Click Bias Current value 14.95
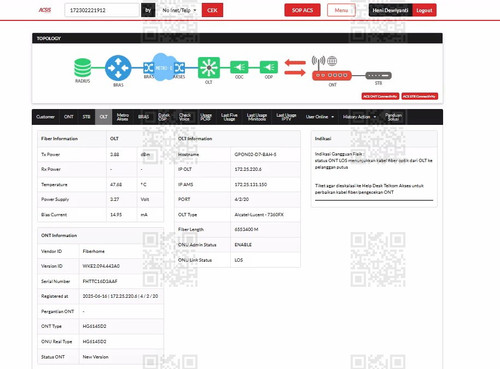This screenshot has height=369, width=500. [116, 215]
